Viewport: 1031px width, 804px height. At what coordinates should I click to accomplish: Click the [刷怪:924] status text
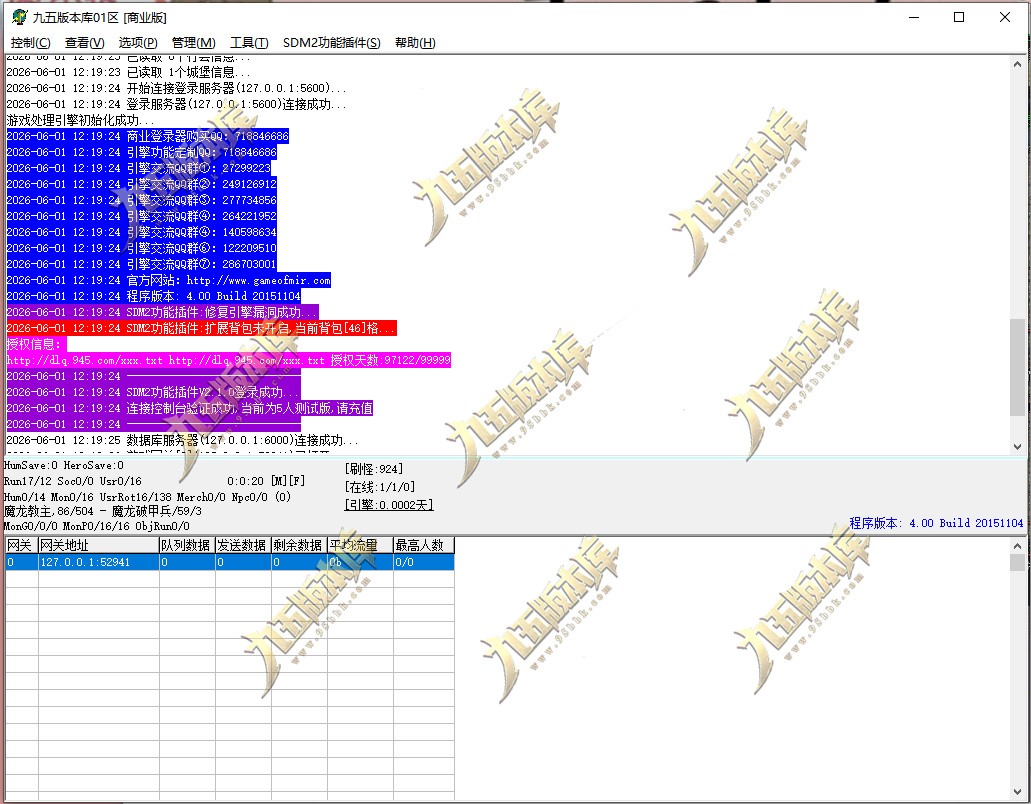coord(373,469)
